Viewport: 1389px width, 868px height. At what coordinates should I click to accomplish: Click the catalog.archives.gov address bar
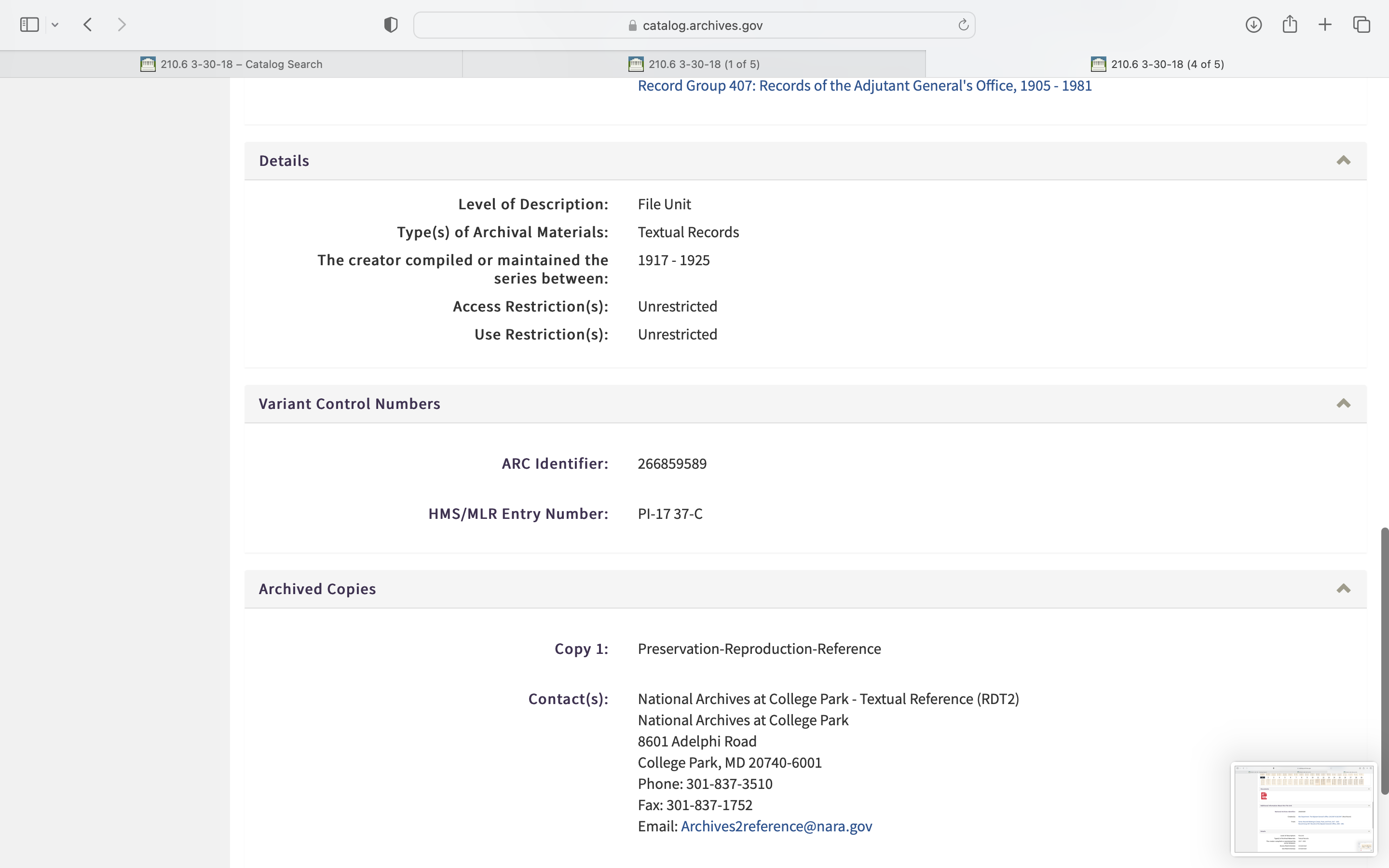(x=694, y=25)
